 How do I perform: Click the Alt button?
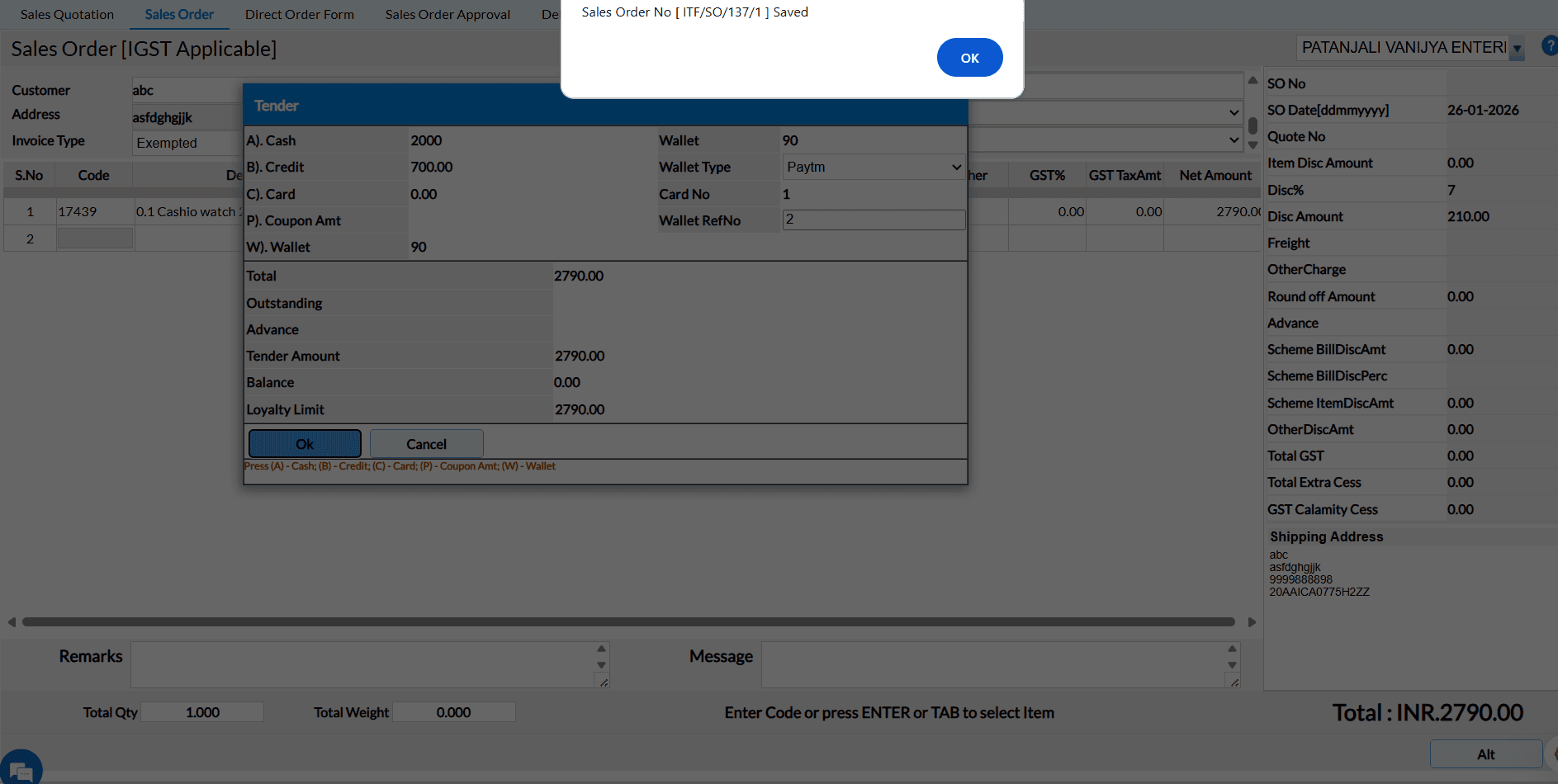pos(1486,754)
